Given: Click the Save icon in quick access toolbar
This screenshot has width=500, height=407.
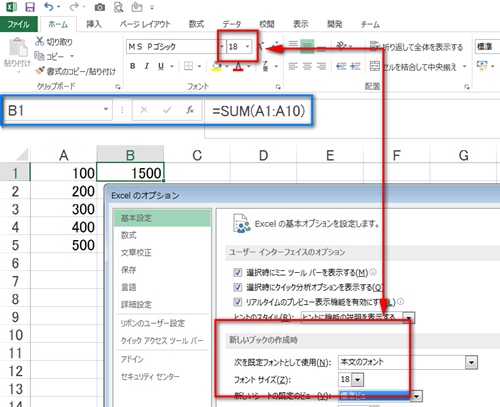Looking at the screenshot, I should click(30, 7).
